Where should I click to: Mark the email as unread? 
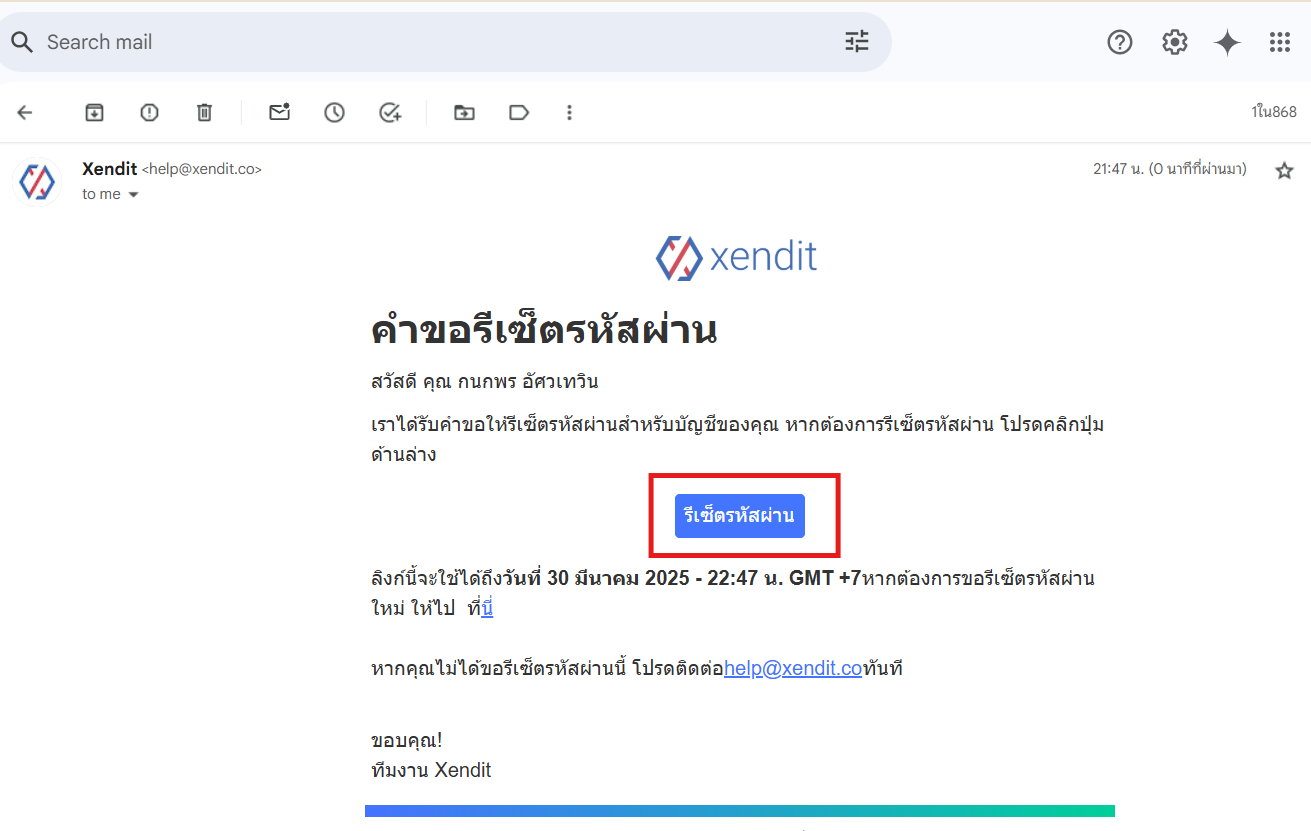280,112
